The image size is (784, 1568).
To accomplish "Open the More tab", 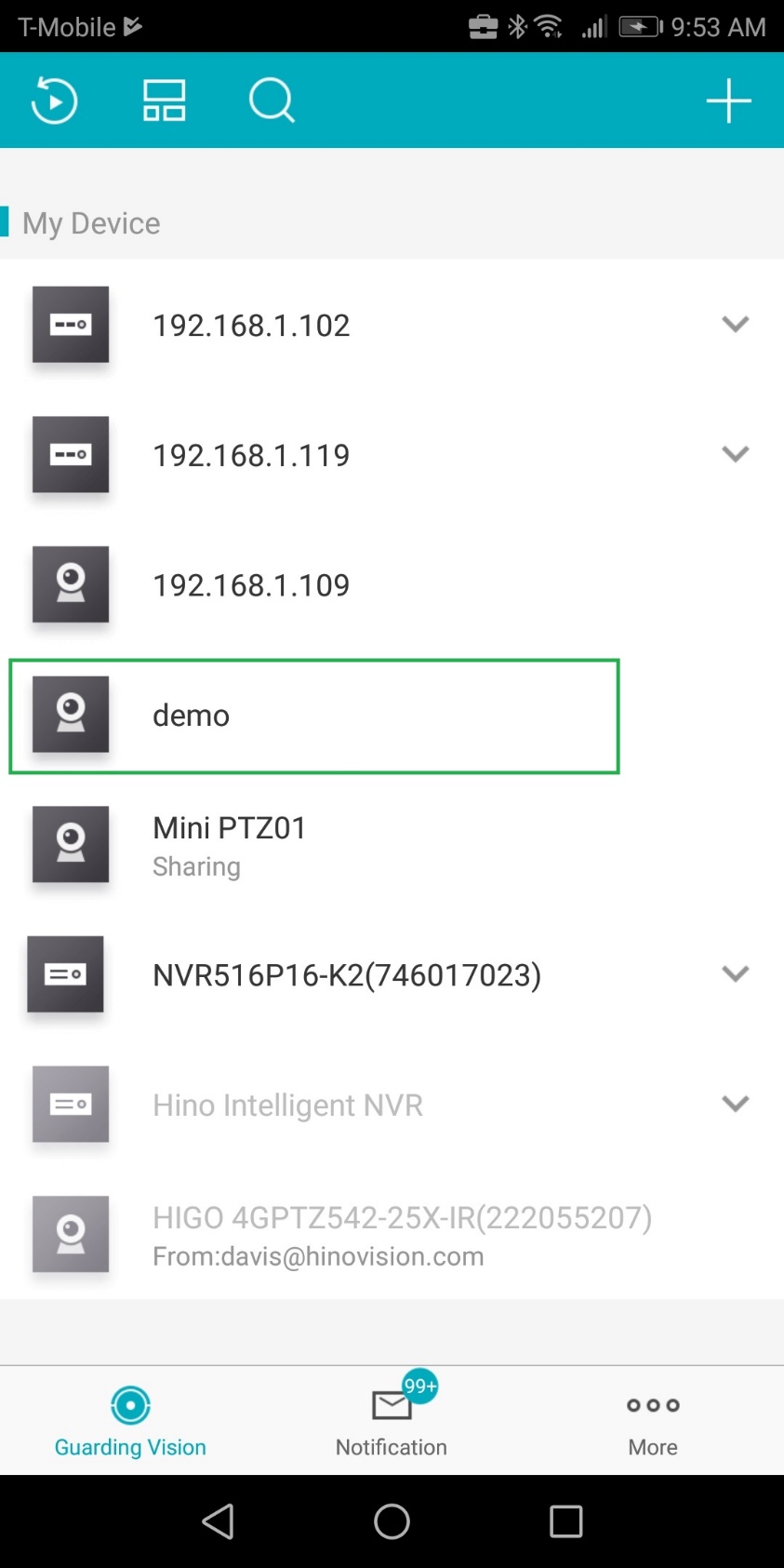I will click(653, 1420).
